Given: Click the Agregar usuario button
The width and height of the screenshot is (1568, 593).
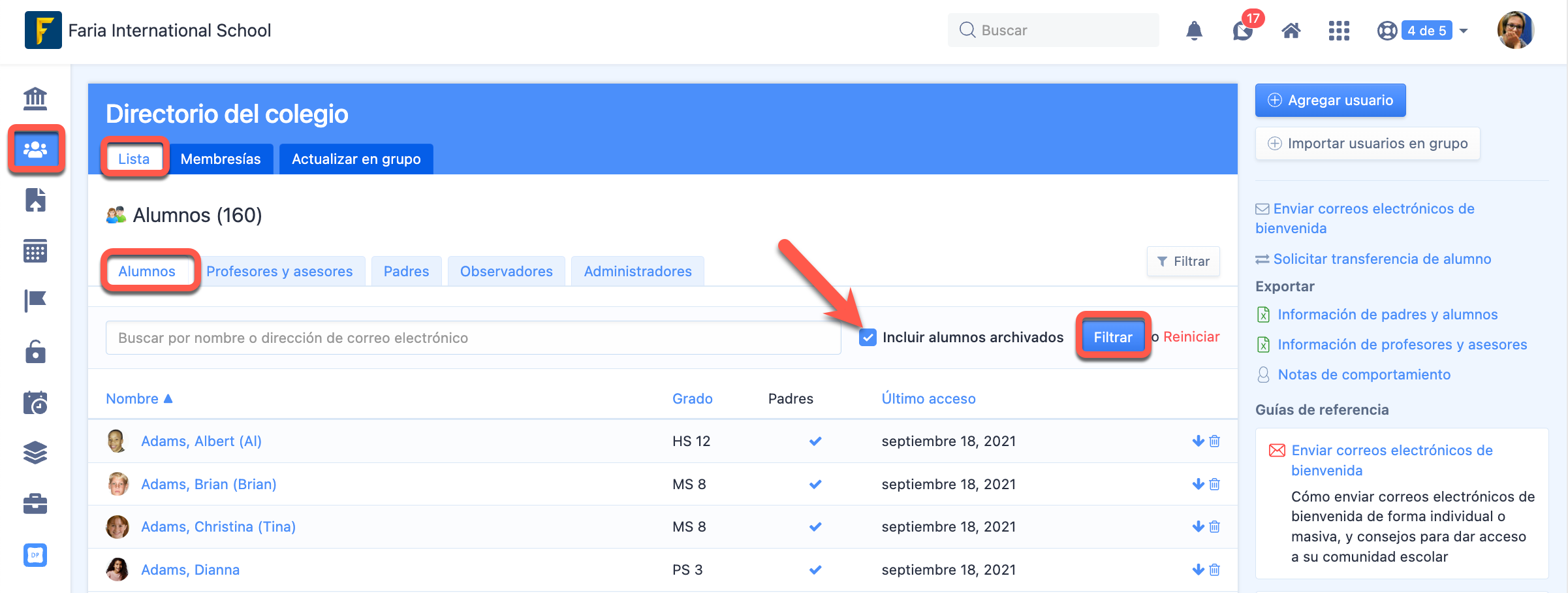Looking at the screenshot, I should click(1330, 101).
